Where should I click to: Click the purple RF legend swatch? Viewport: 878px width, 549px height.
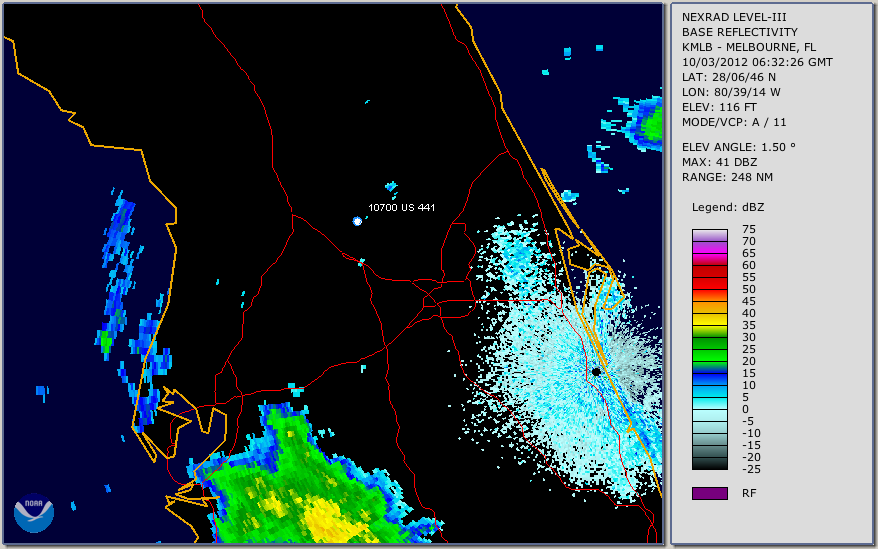[709, 493]
